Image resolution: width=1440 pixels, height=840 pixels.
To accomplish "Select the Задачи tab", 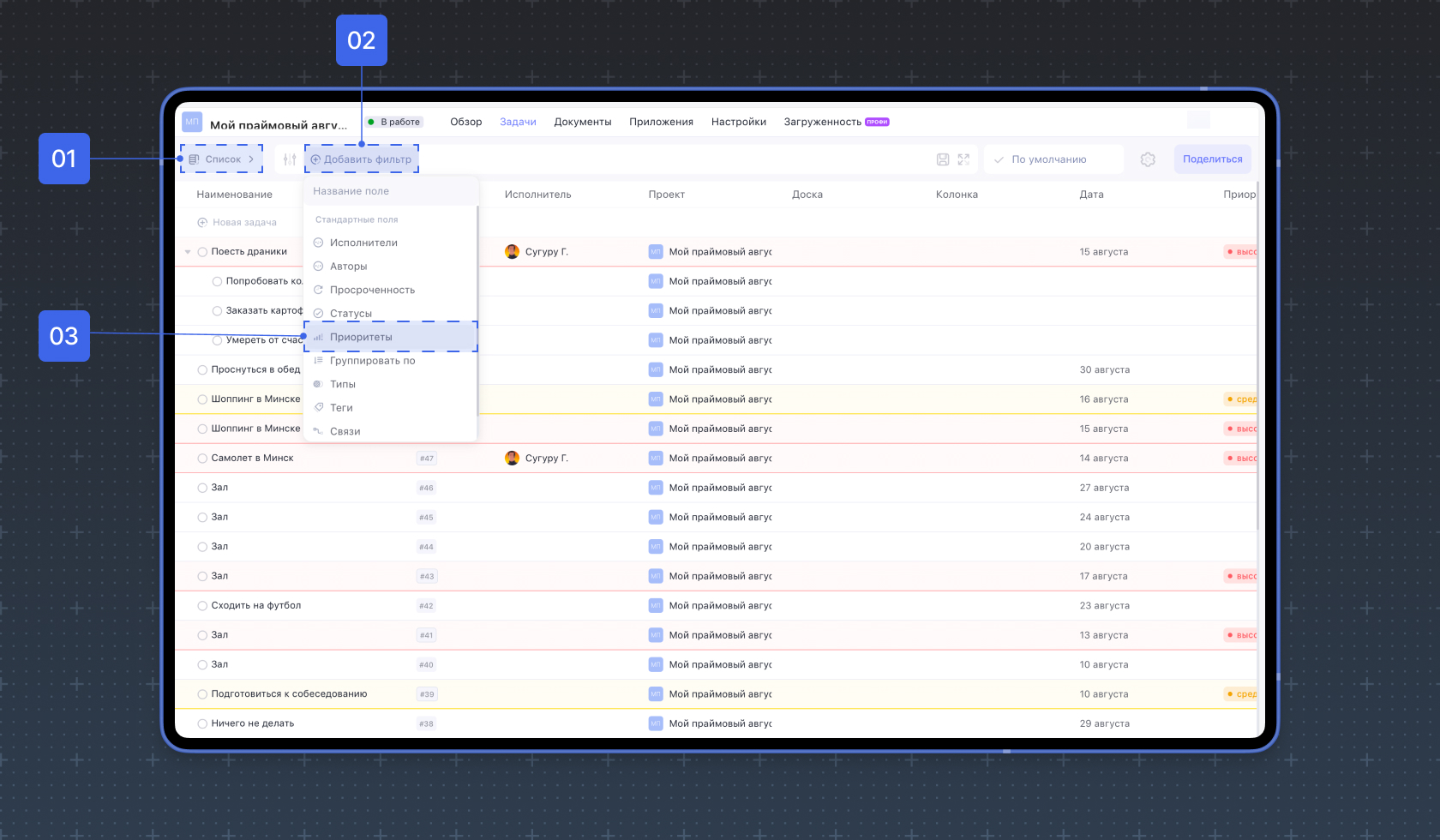I will [x=519, y=122].
